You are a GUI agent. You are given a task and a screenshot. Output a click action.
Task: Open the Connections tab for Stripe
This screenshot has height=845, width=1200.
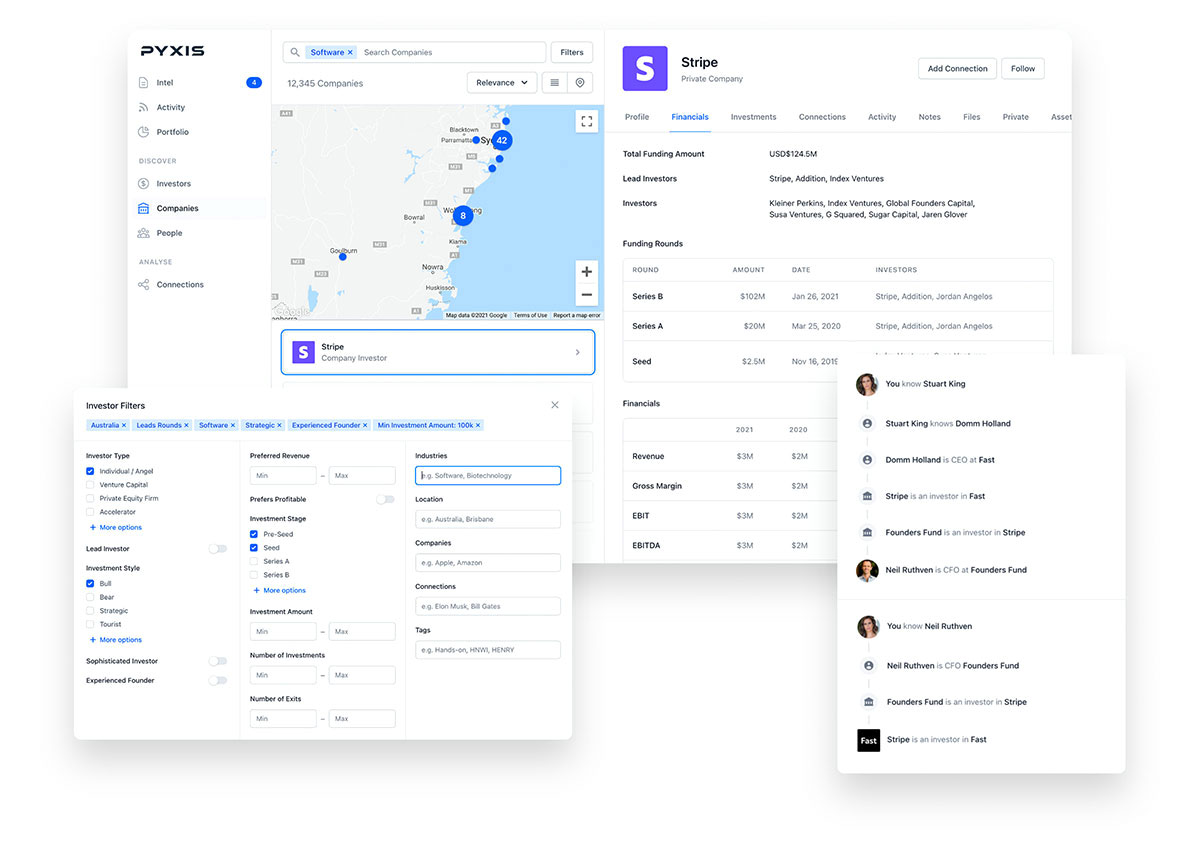(x=822, y=117)
